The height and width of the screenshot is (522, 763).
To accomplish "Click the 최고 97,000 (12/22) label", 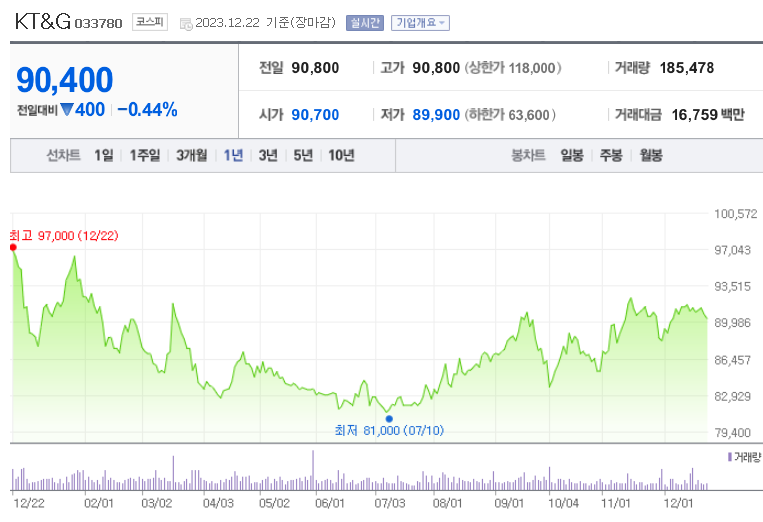I will point(64,236).
